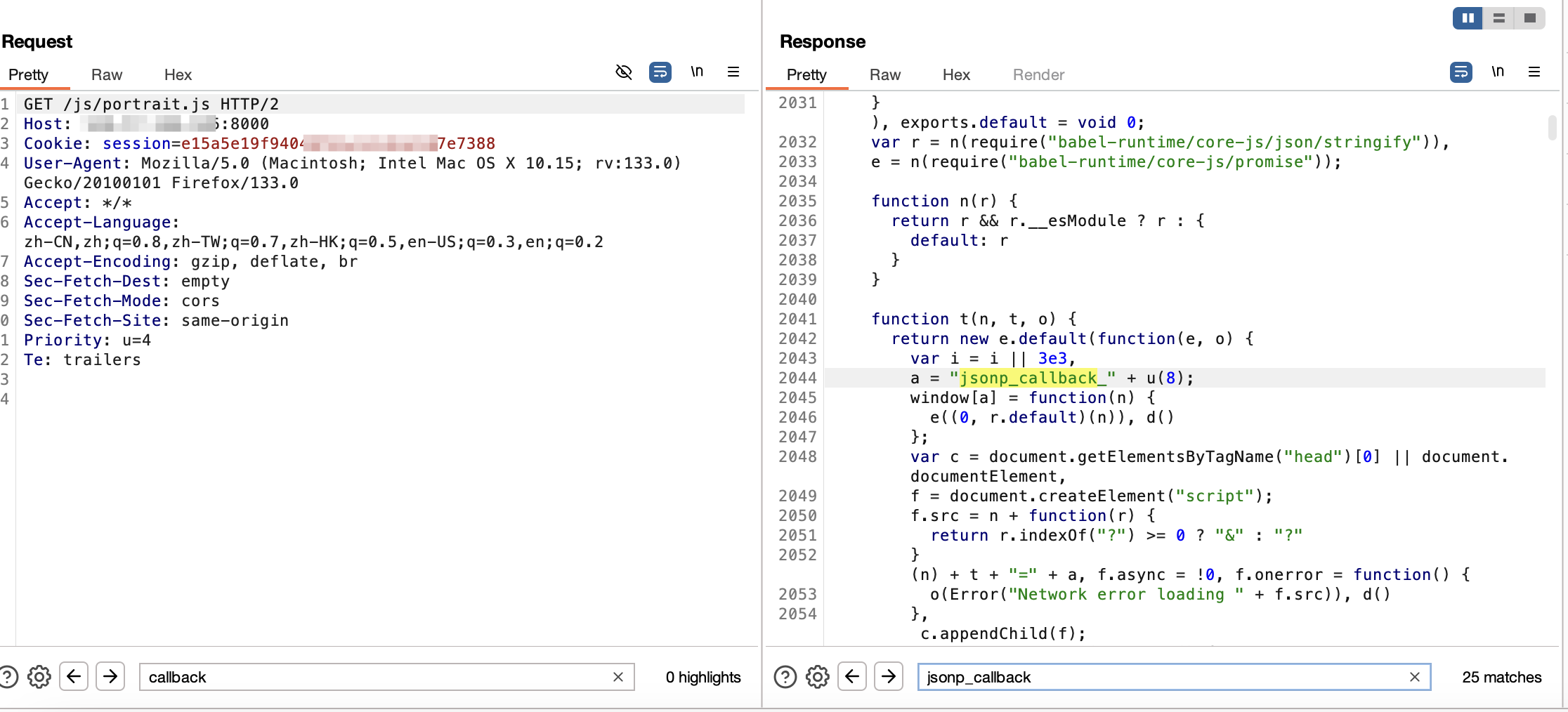
Task: Show non-printable \n characters in Response
Action: tap(1497, 72)
